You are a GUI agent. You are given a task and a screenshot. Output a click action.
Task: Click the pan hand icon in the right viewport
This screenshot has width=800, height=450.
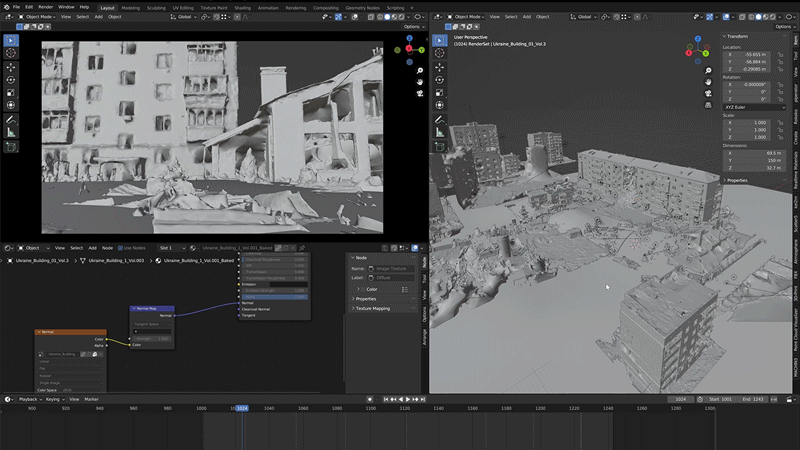point(708,82)
